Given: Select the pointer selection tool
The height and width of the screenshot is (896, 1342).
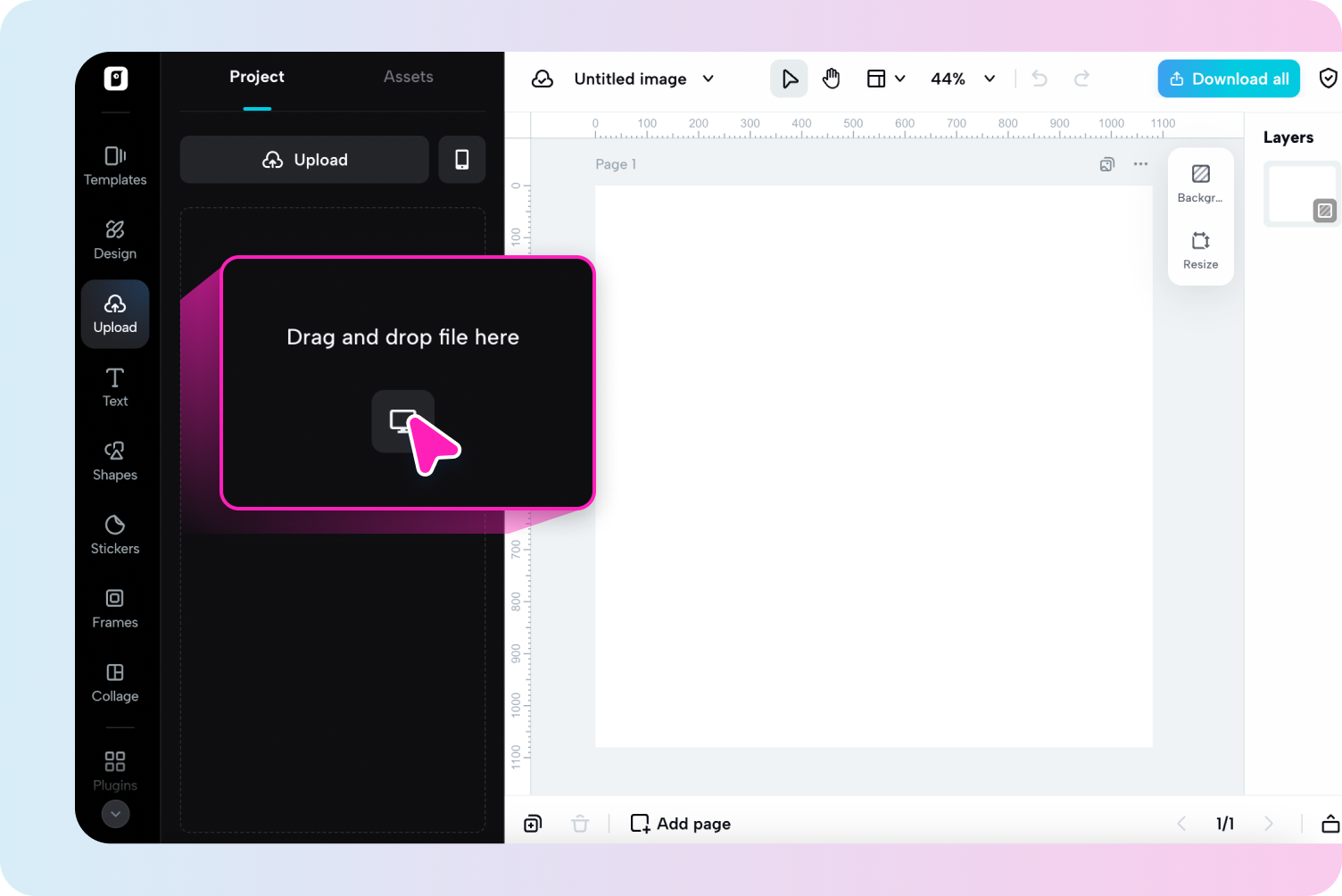Looking at the screenshot, I should pyautogui.click(x=790, y=79).
